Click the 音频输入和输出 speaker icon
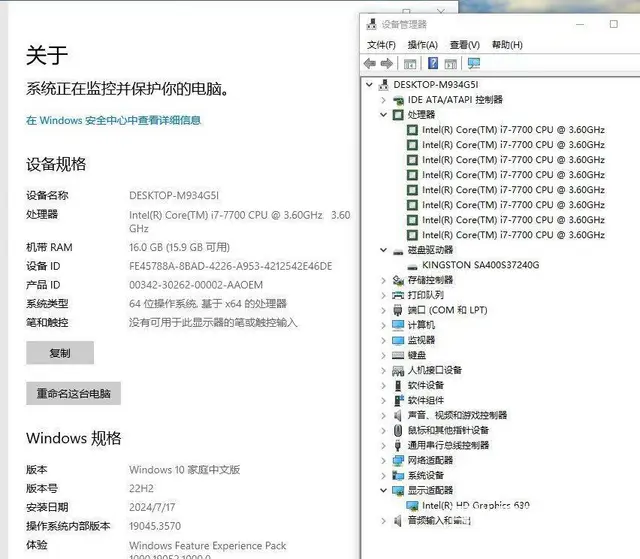Viewport: 640px width, 559px height. click(398, 521)
